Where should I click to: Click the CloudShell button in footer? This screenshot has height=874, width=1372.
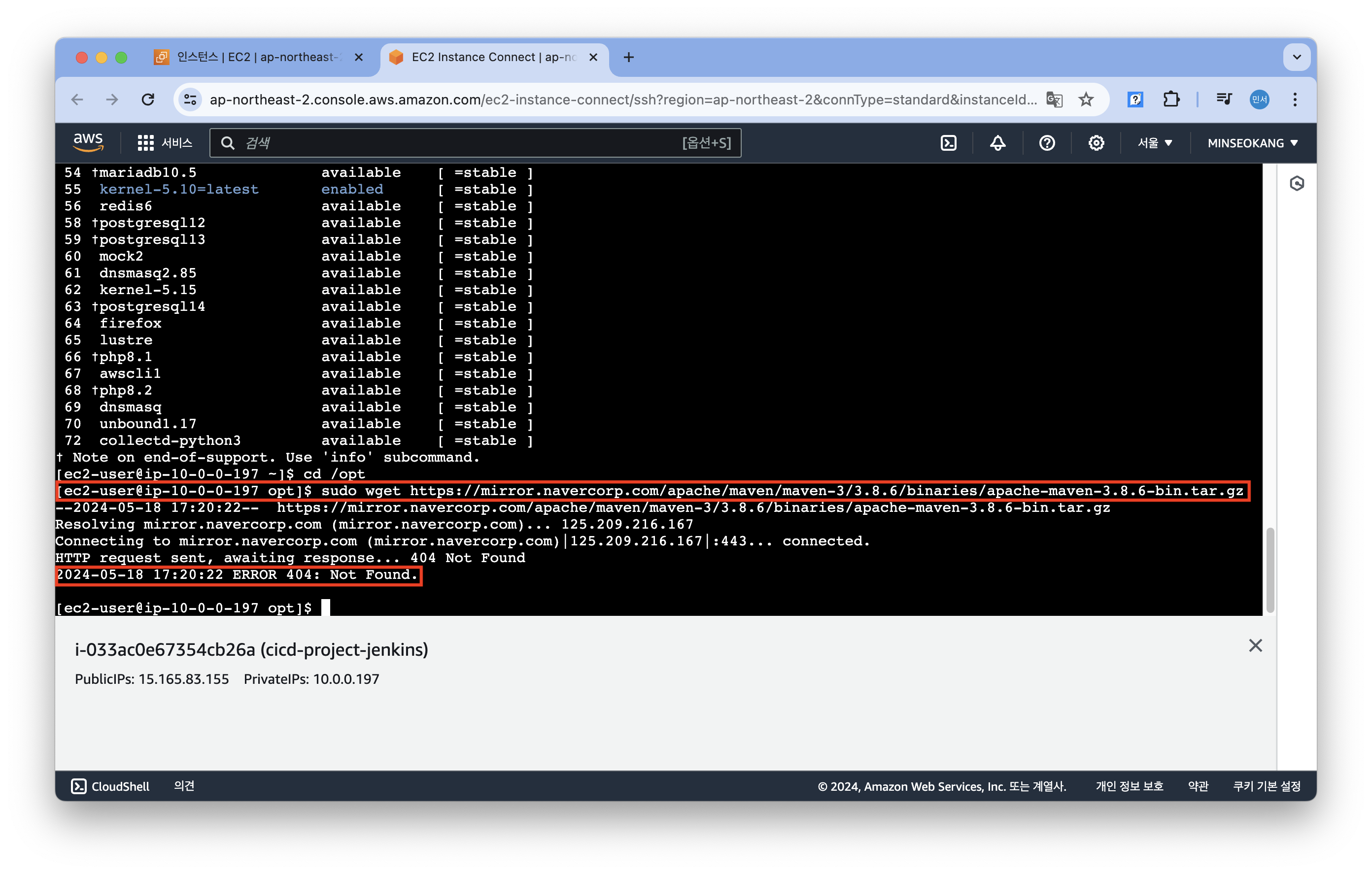click(110, 786)
